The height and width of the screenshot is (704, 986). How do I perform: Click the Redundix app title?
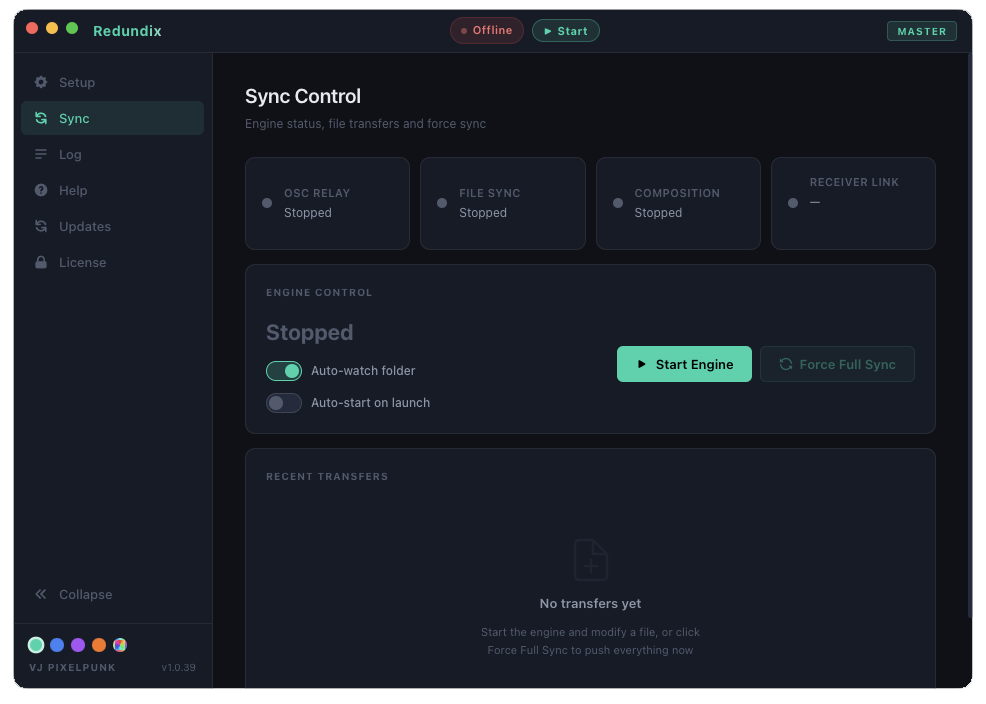coord(127,31)
